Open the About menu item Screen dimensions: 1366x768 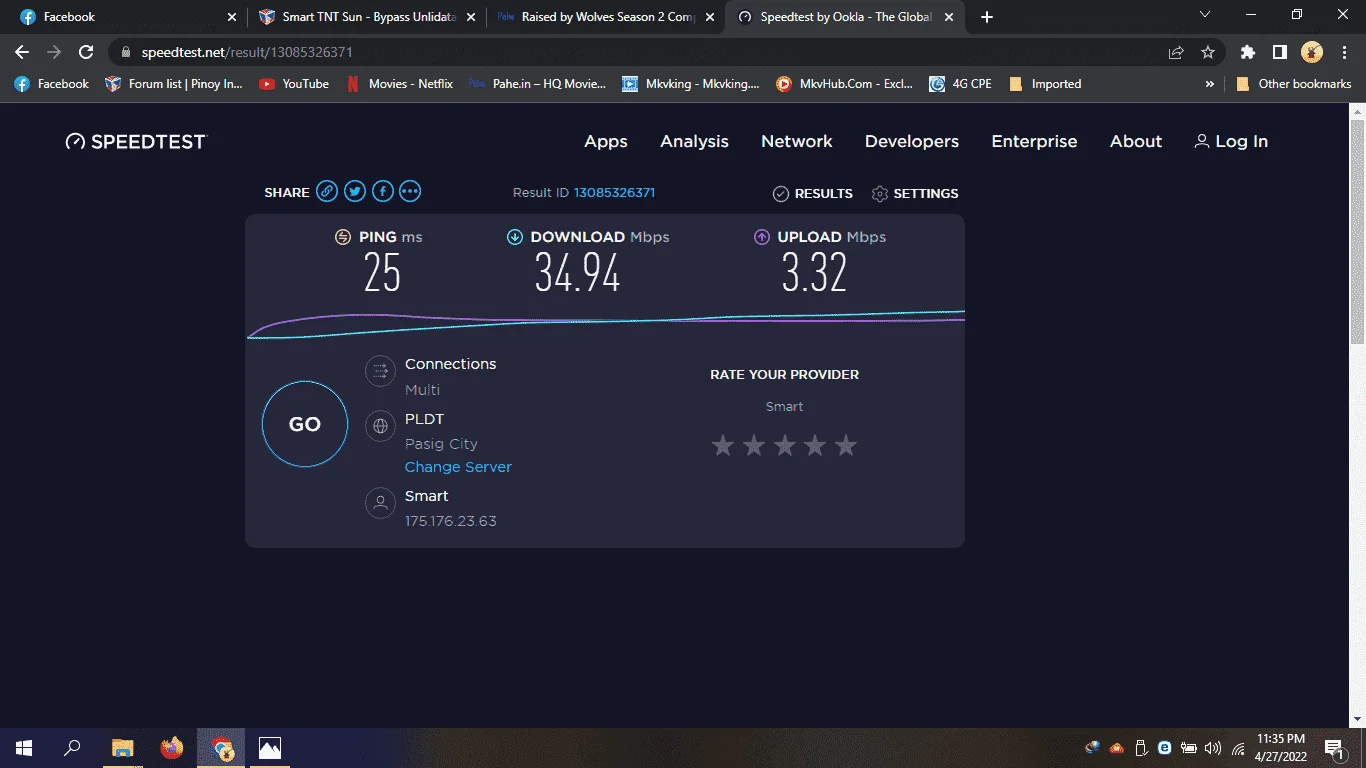click(1136, 142)
